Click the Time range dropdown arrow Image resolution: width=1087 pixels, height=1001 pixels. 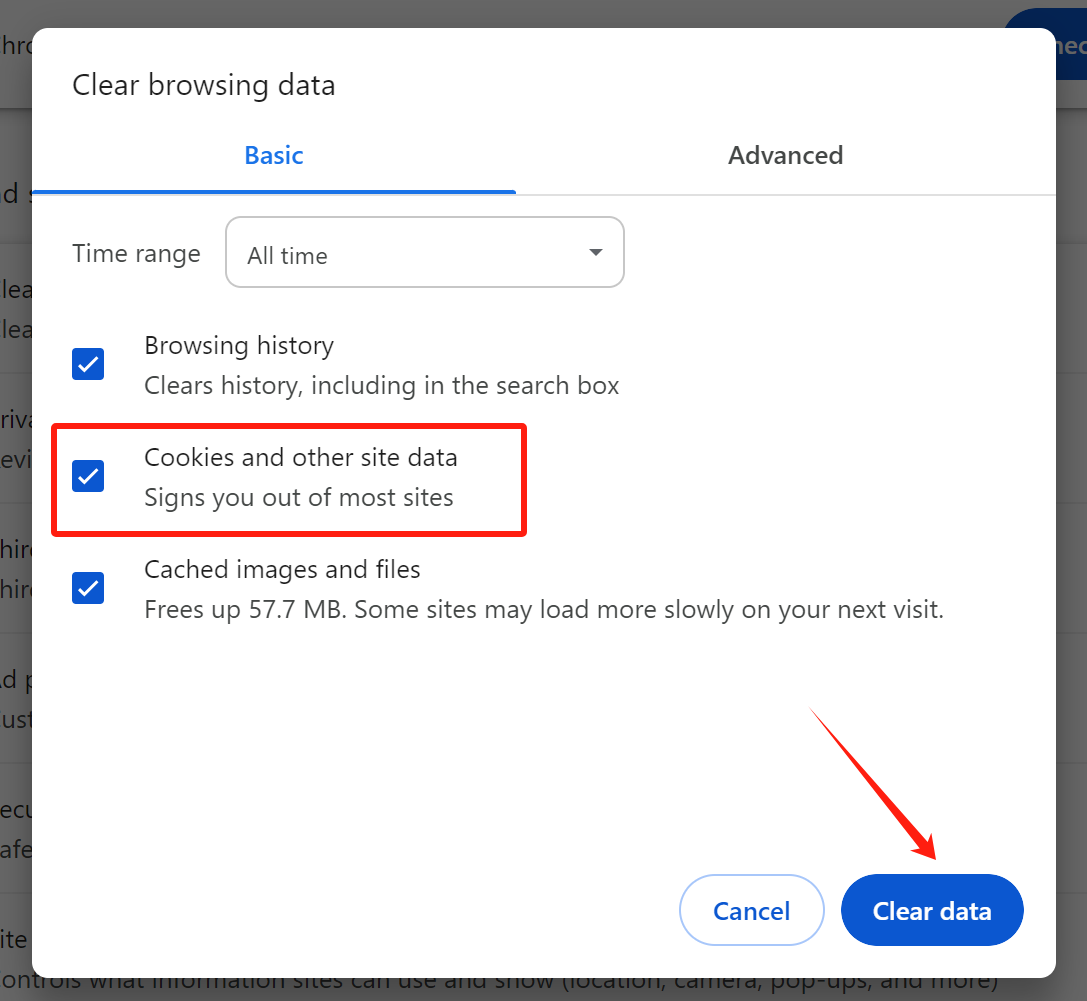click(x=596, y=253)
